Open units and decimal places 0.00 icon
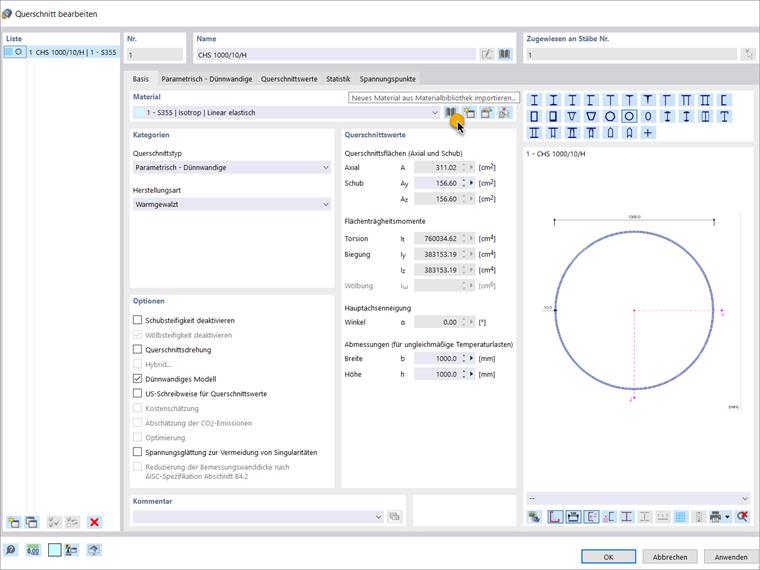The width and height of the screenshot is (760, 570). pyautogui.click(x=32, y=550)
